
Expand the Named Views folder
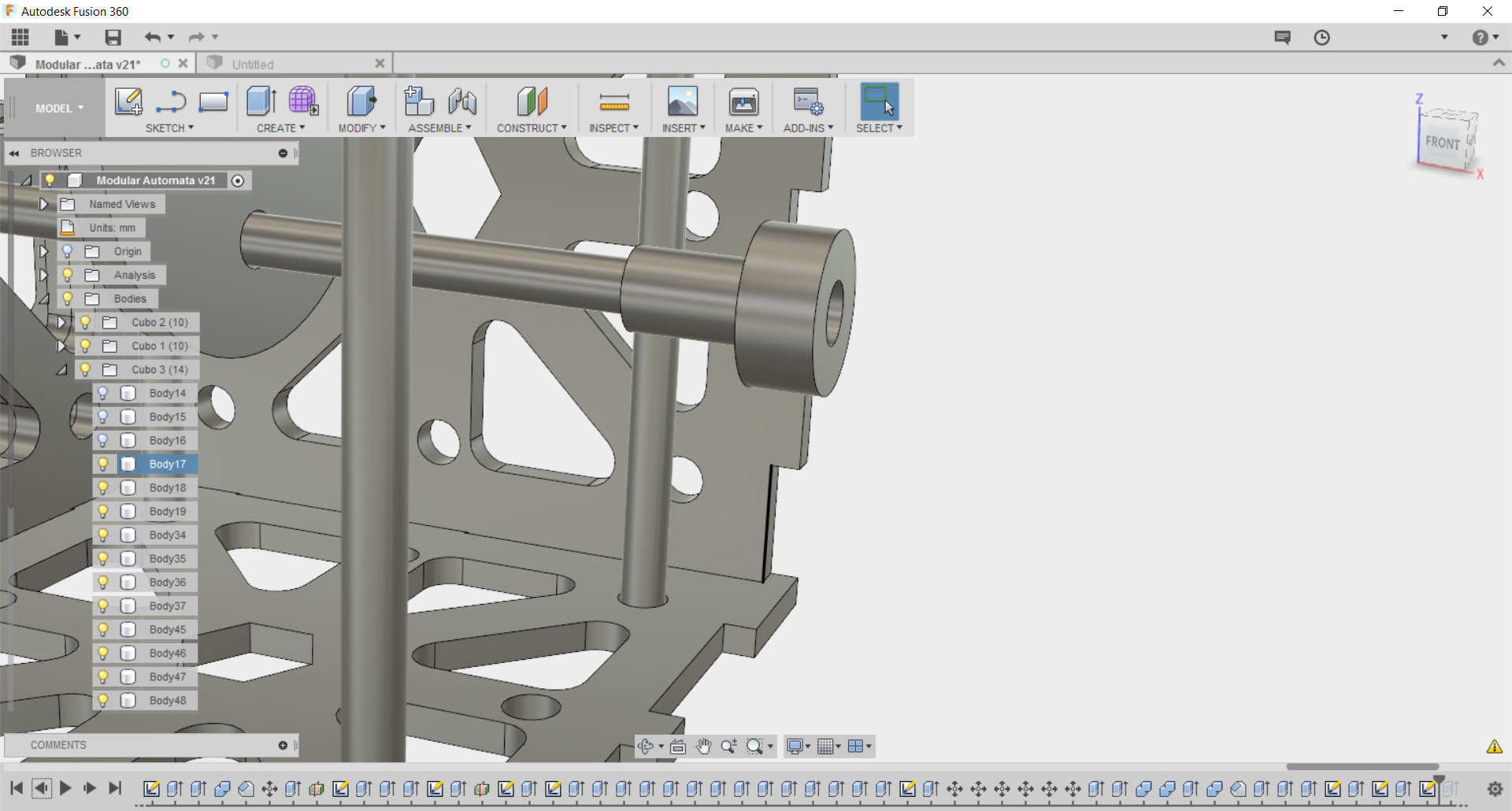[44, 204]
